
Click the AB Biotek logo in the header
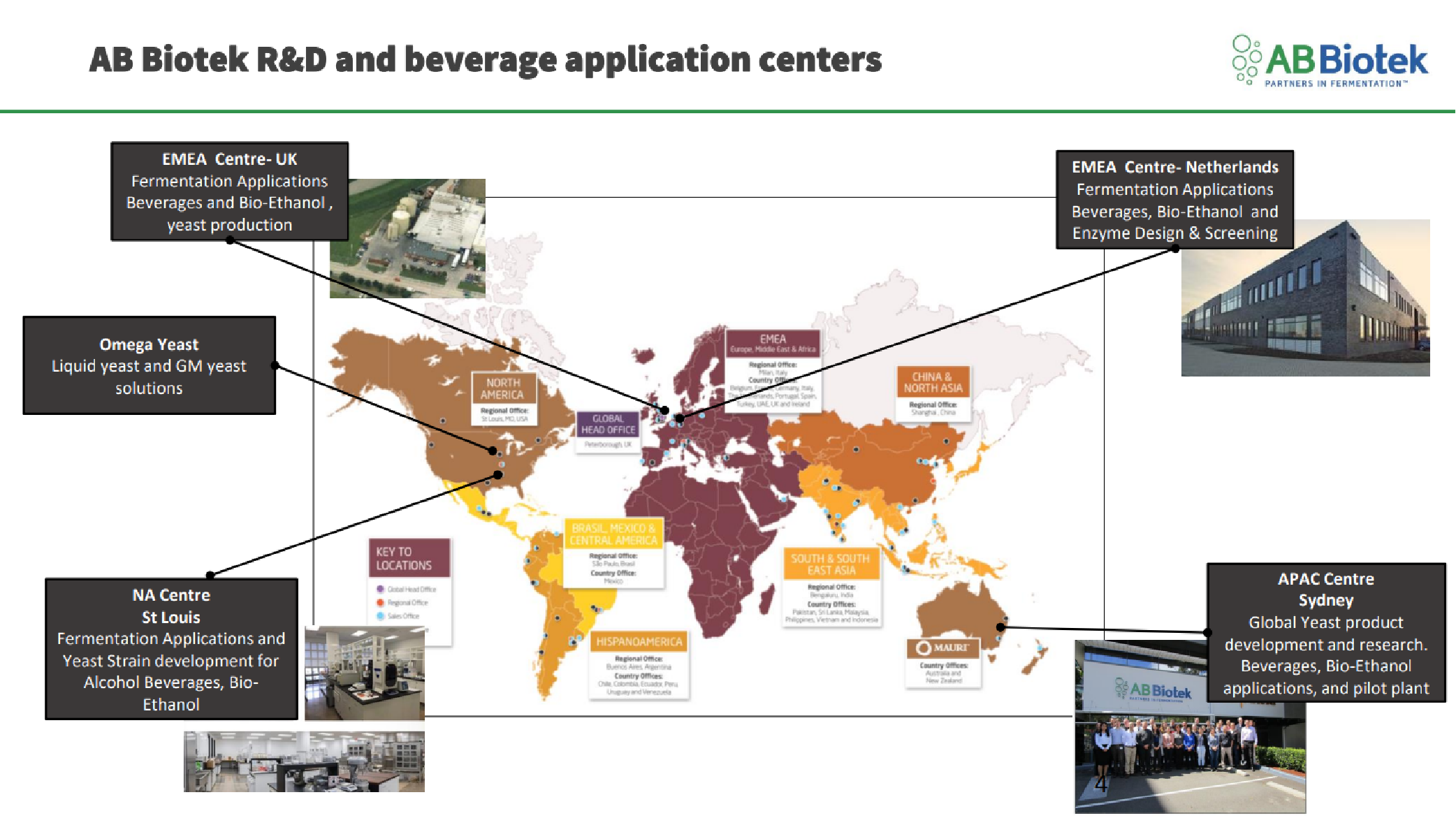click(x=1330, y=61)
